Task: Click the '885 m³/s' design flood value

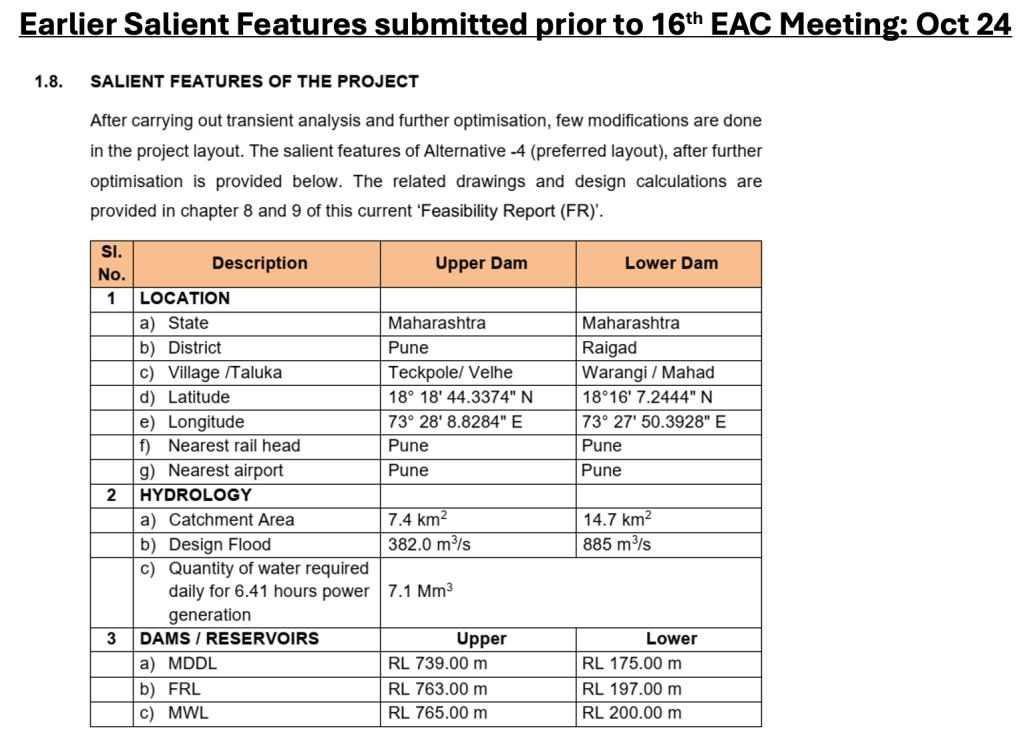Action: pos(616,544)
